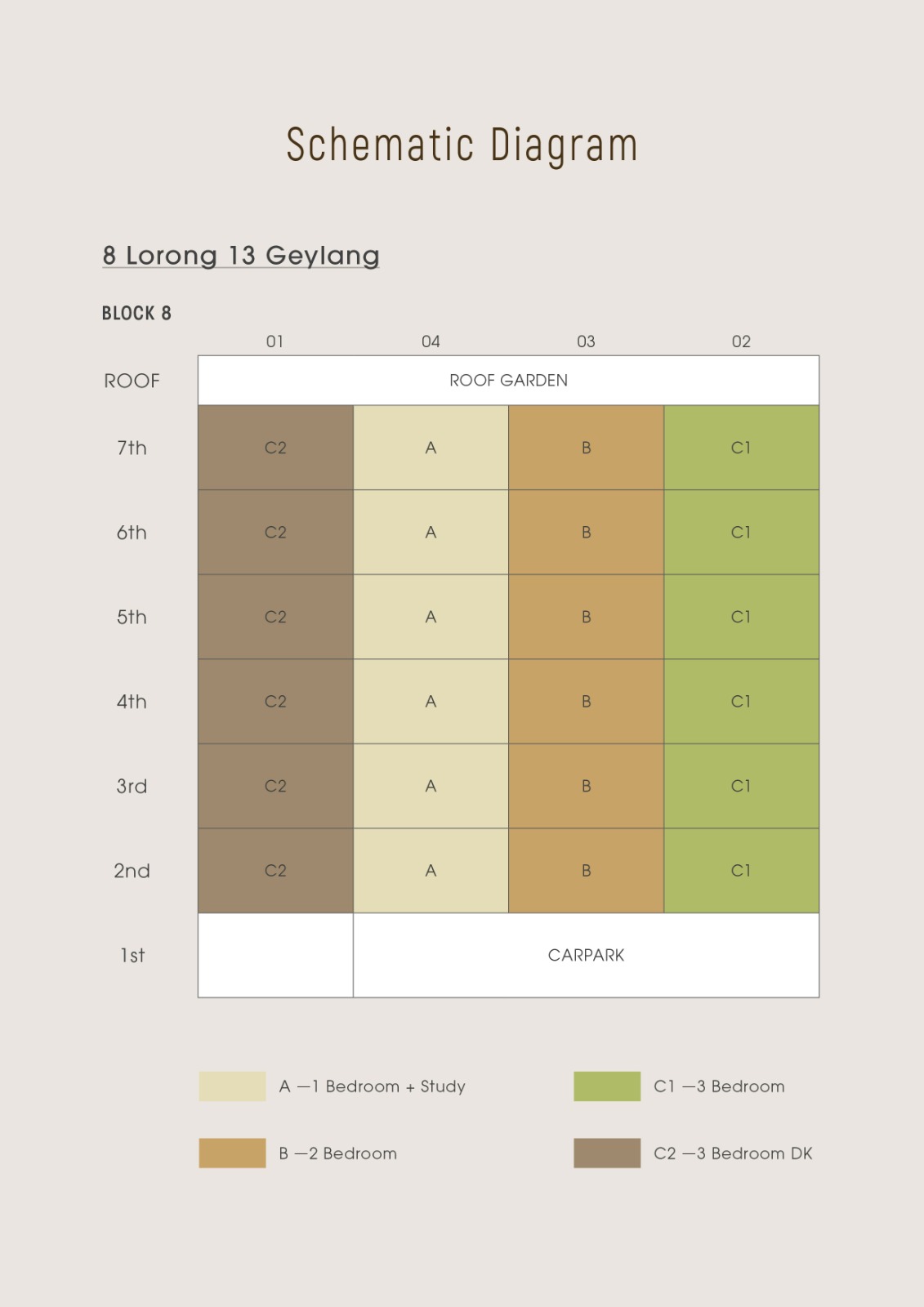Select the 6th floor B unit cell
924x1307 pixels.
(586, 533)
